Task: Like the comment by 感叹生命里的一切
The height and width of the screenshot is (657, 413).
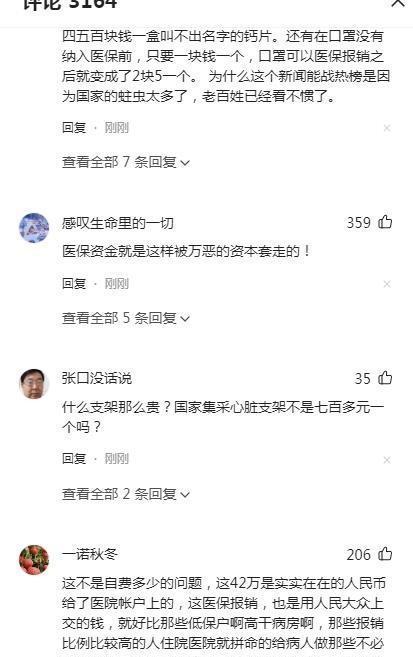Action: pos(385,222)
